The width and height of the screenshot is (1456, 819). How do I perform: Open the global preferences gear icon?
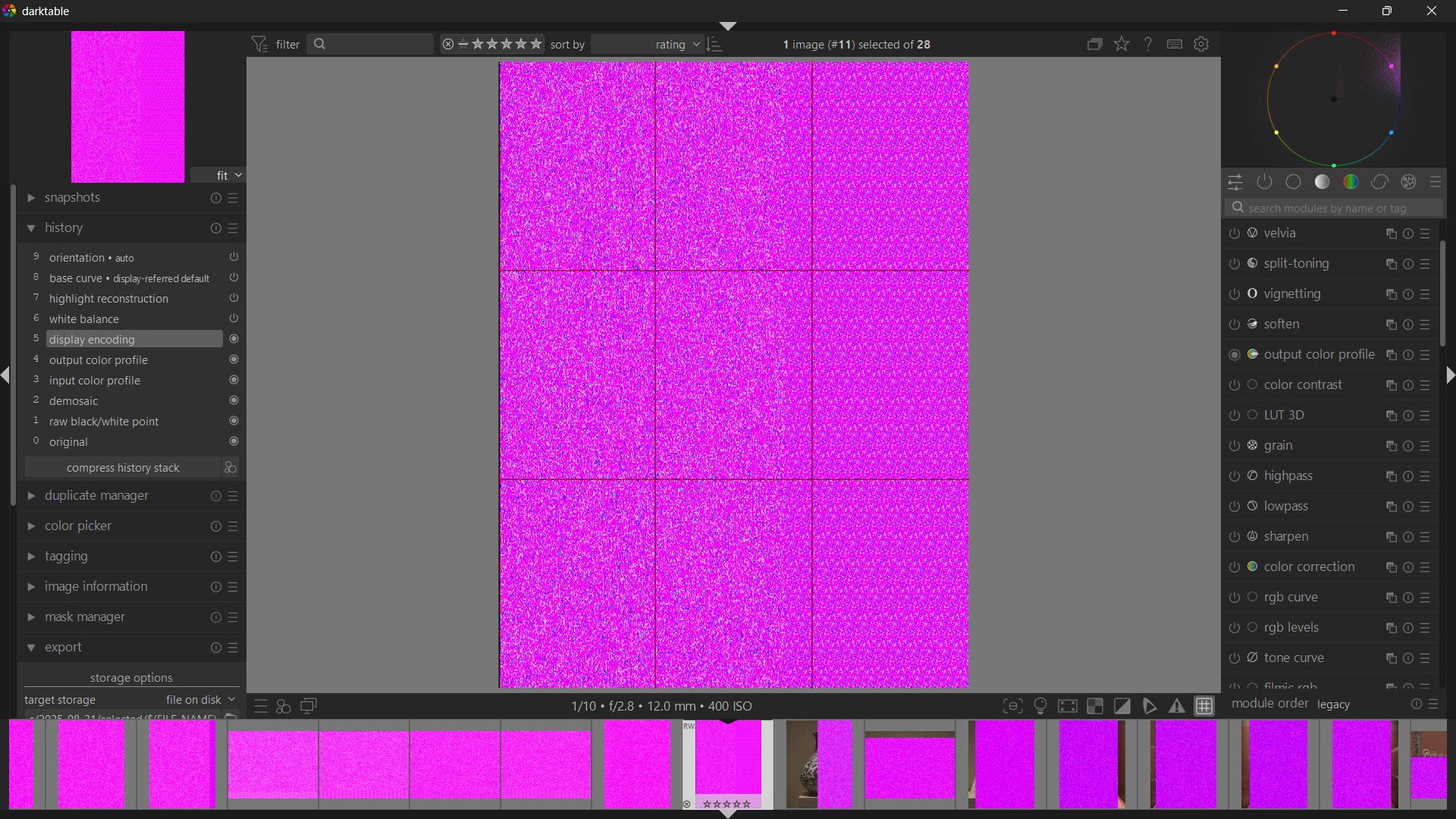point(1201,44)
